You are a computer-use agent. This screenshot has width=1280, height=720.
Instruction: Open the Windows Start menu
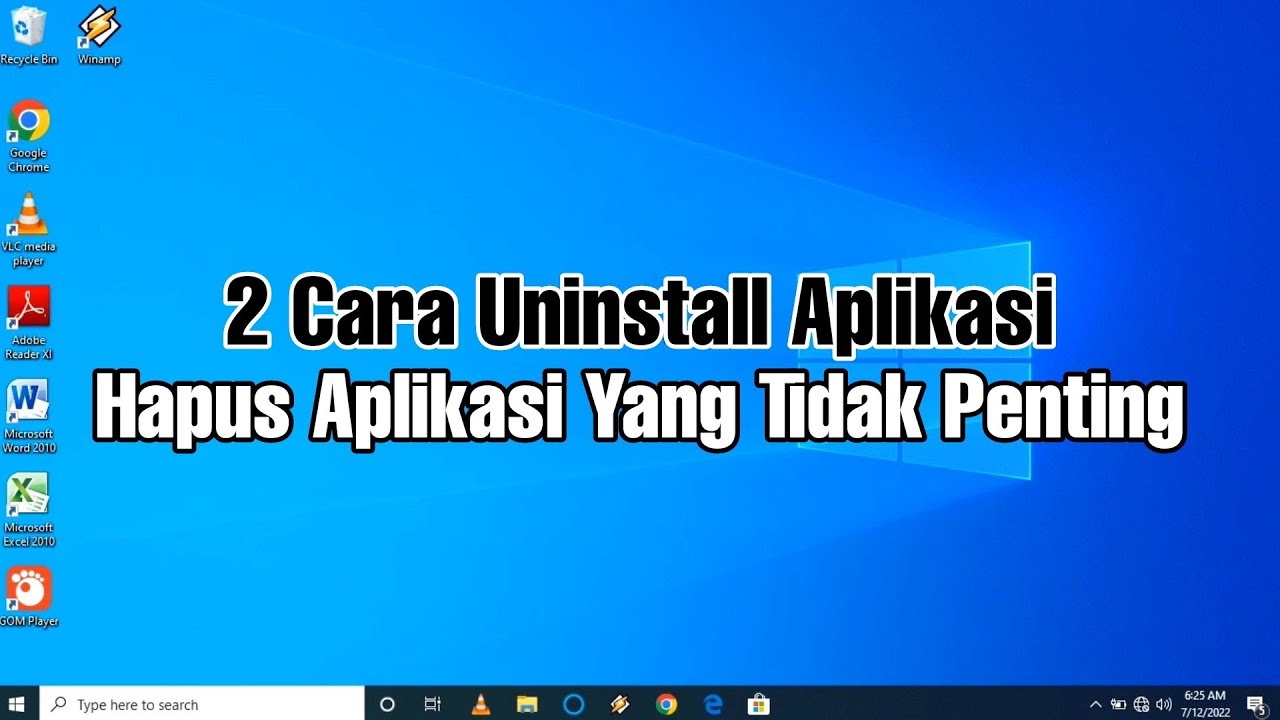click(x=18, y=704)
